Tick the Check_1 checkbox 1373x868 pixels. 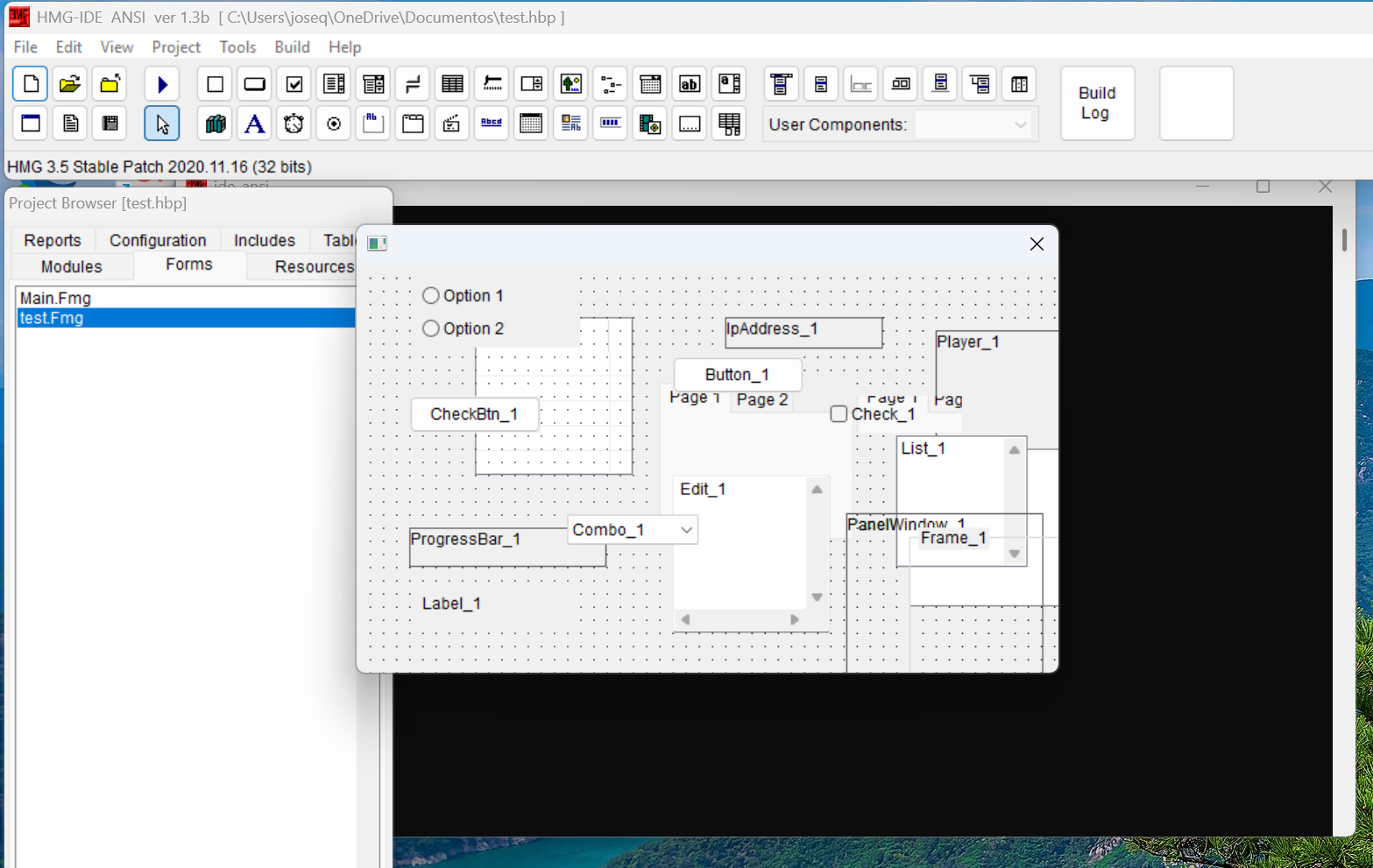pyautogui.click(x=839, y=414)
